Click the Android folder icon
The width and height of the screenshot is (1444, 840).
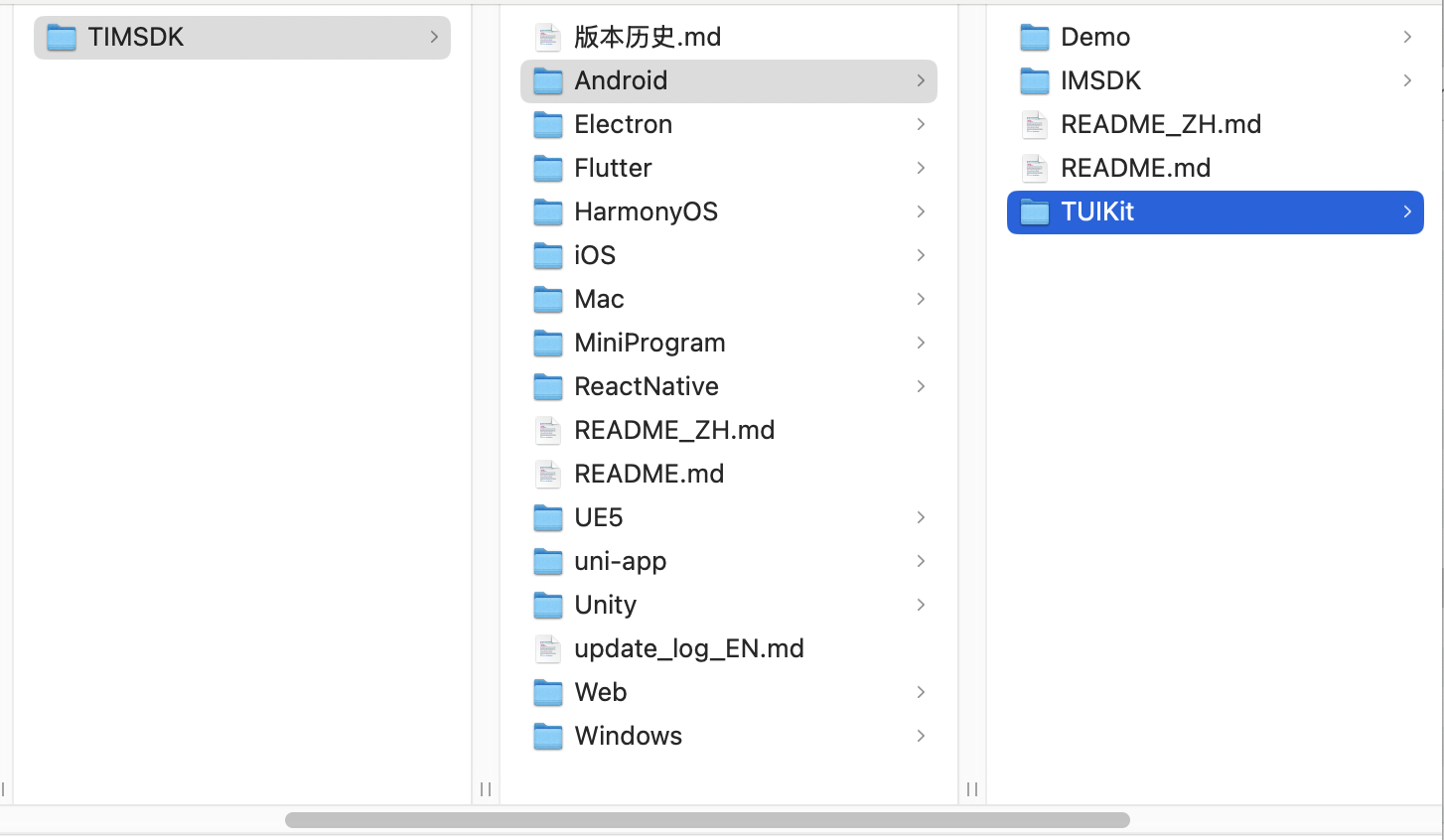[x=548, y=81]
